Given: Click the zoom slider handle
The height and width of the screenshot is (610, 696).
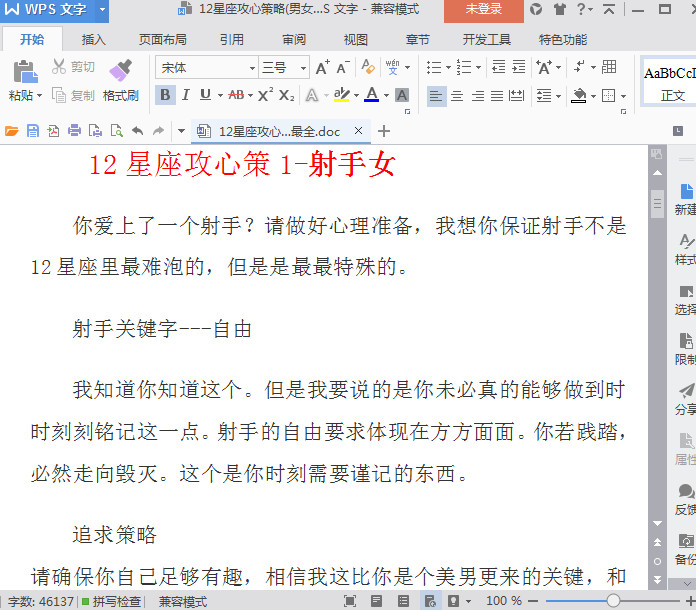Looking at the screenshot, I should click(x=613, y=601).
